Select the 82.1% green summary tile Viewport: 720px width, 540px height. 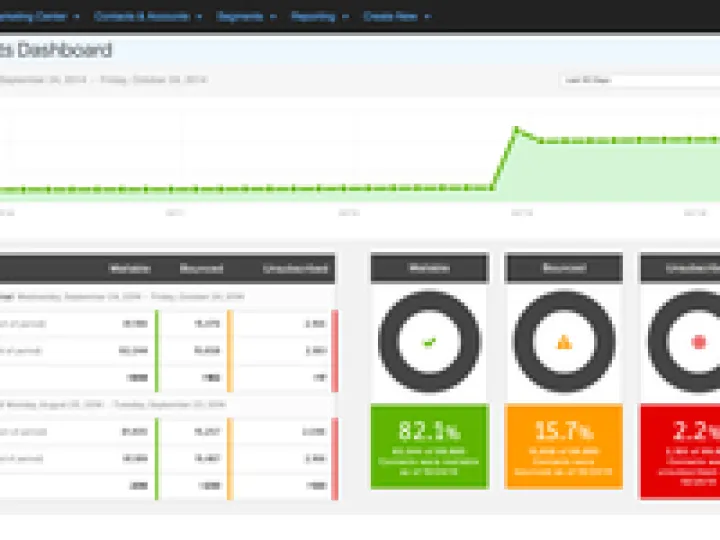(x=430, y=446)
